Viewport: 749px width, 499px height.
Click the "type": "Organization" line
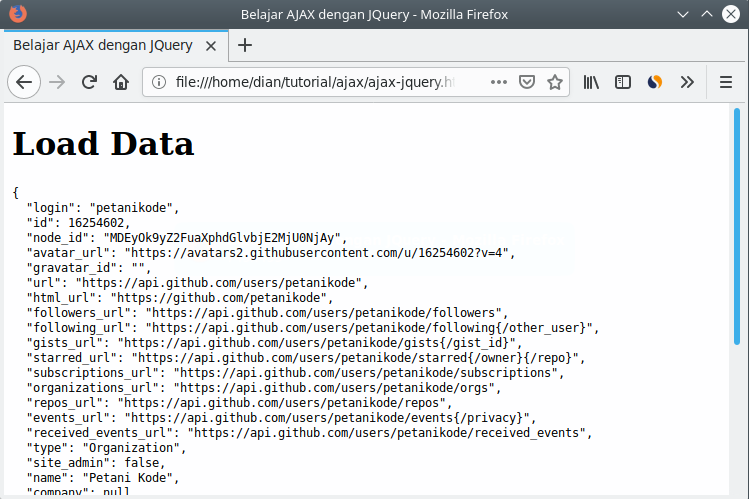tap(106, 448)
